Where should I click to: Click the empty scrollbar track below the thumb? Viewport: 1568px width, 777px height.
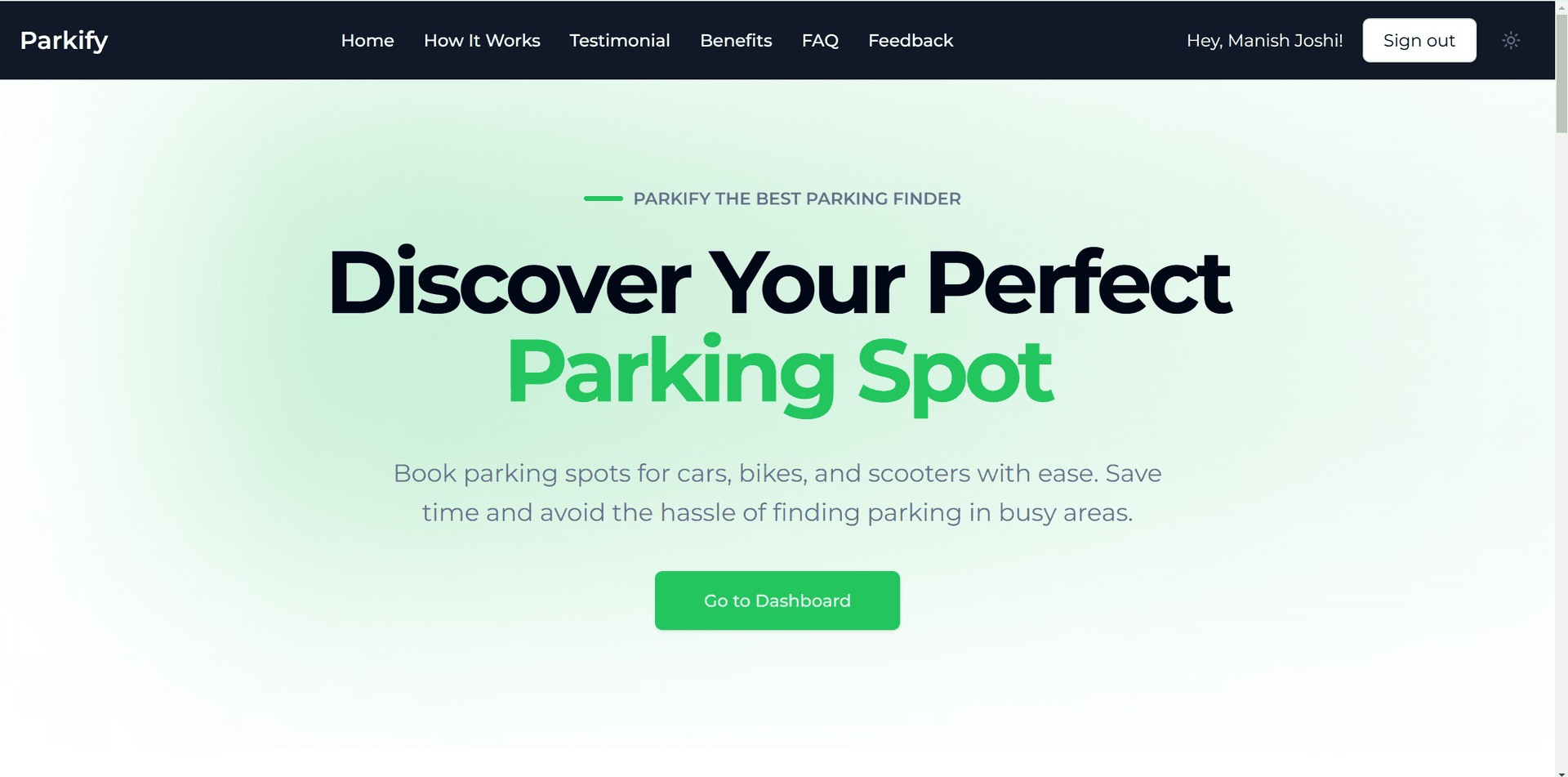tap(1561, 449)
